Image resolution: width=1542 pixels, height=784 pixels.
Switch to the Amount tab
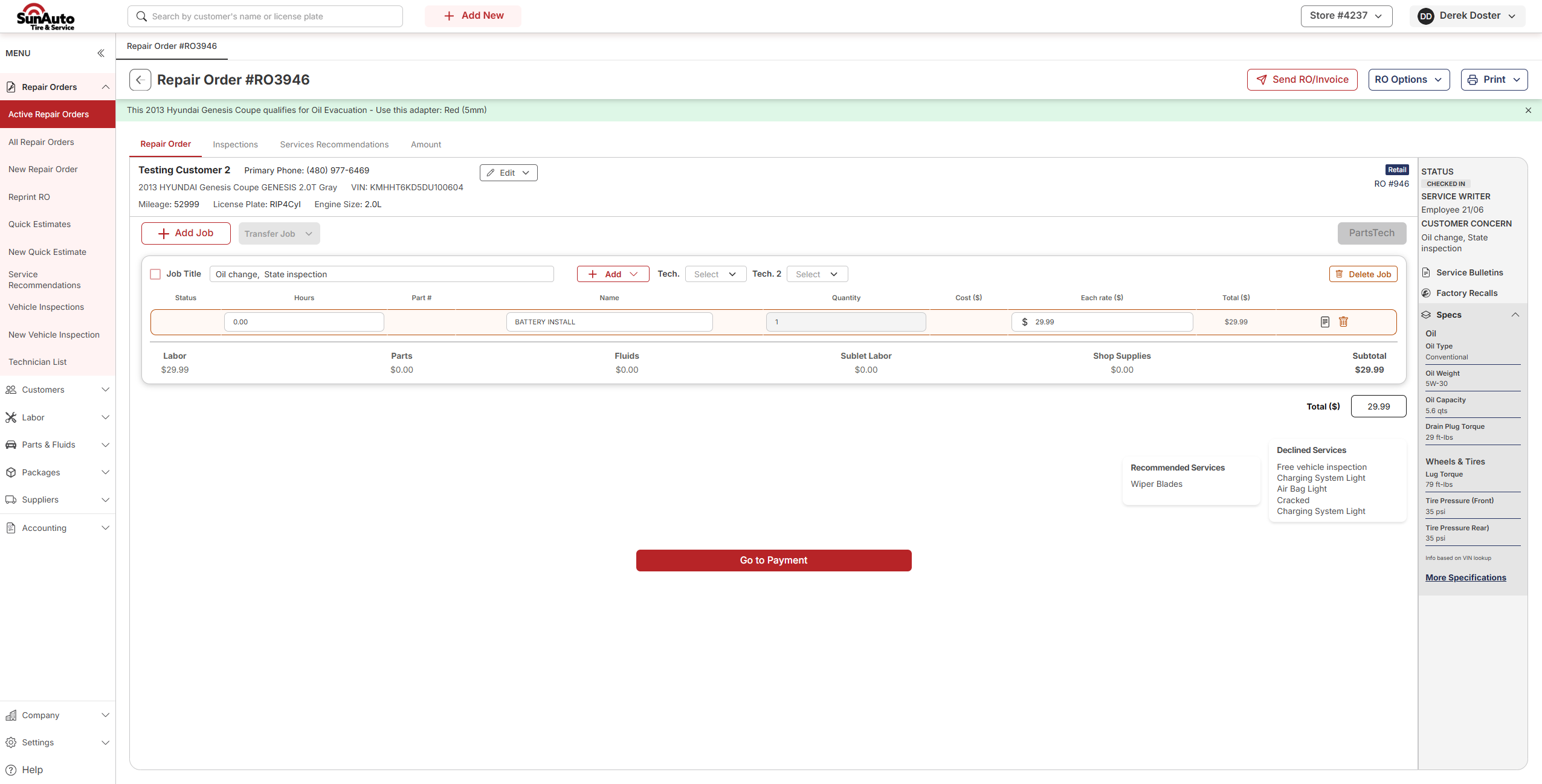(x=426, y=144)
